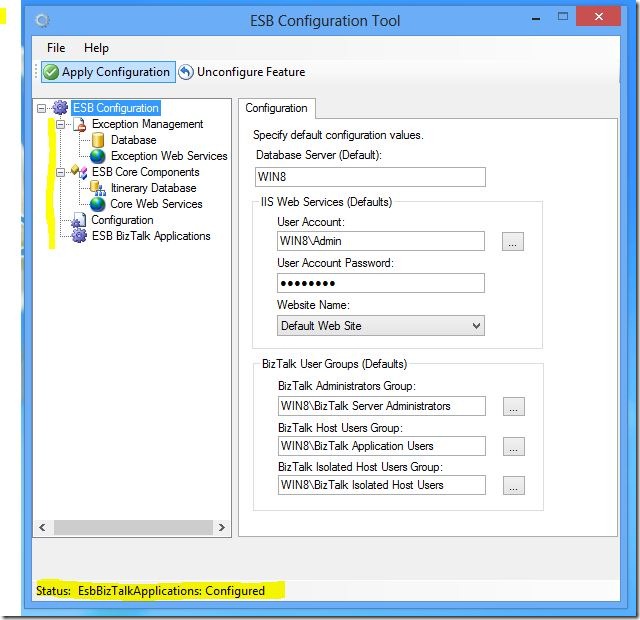Screen dimensions: 640x620
Task: Click the Exception Web Services globe icon
Action: (x=98, y=156)
